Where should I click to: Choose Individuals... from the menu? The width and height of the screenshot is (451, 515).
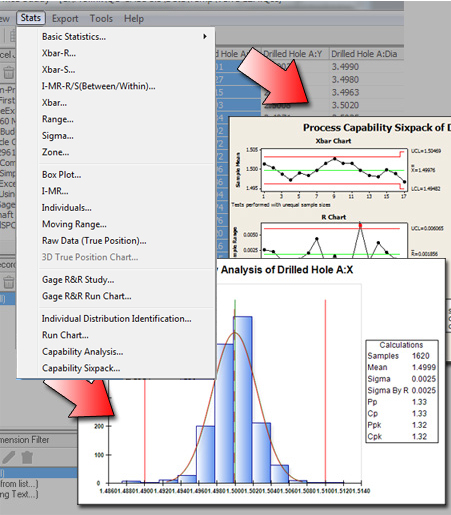coord(116,208)
